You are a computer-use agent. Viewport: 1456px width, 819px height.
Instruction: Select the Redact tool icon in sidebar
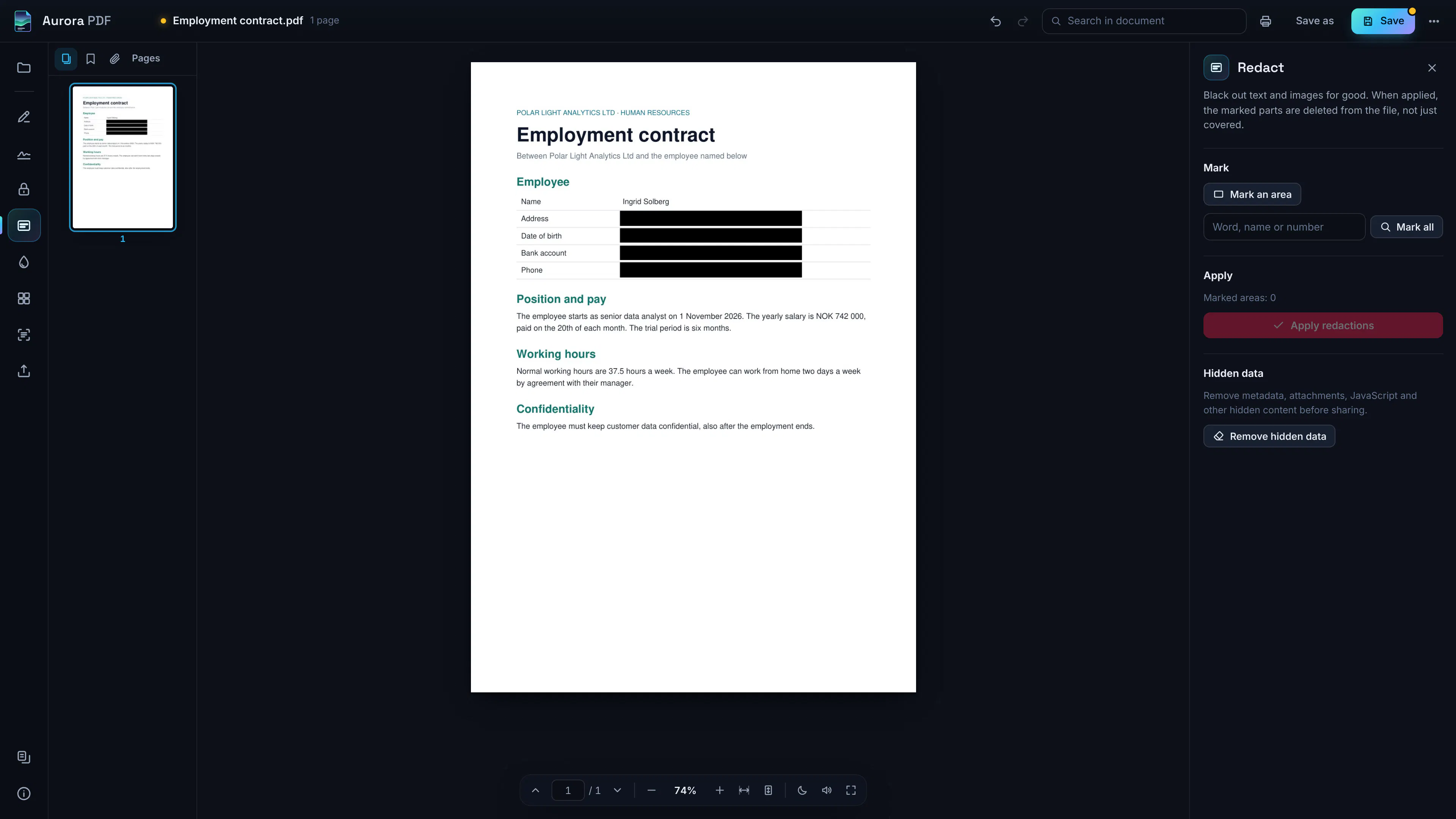click(x=24, y=226)
